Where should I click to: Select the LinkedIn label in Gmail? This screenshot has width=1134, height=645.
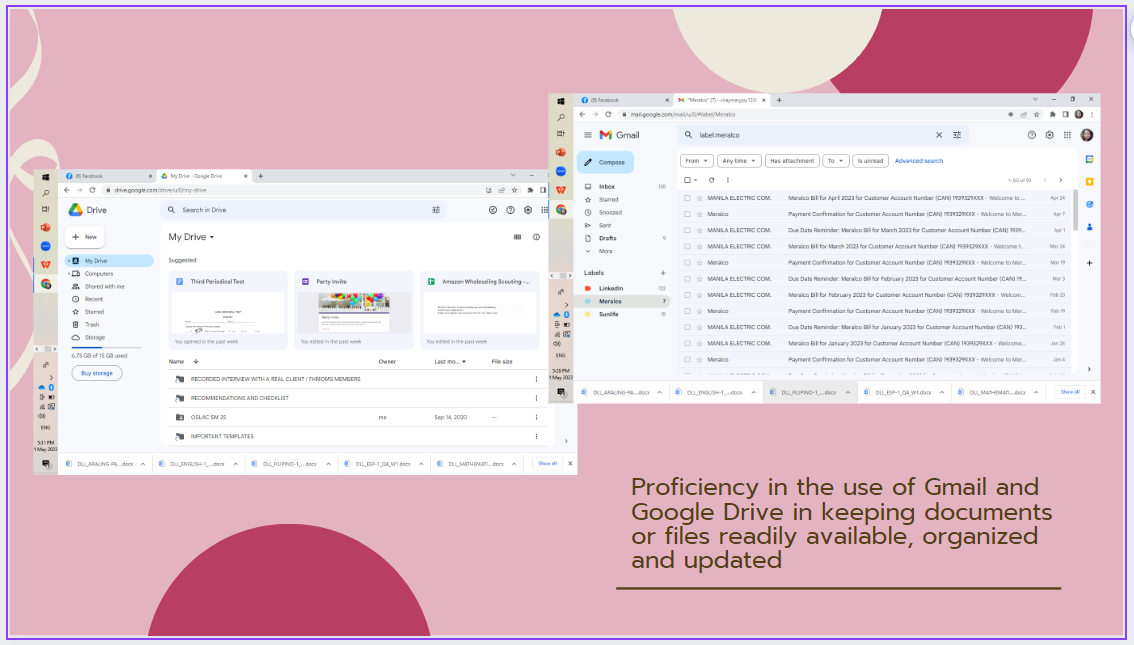(610, 289)
